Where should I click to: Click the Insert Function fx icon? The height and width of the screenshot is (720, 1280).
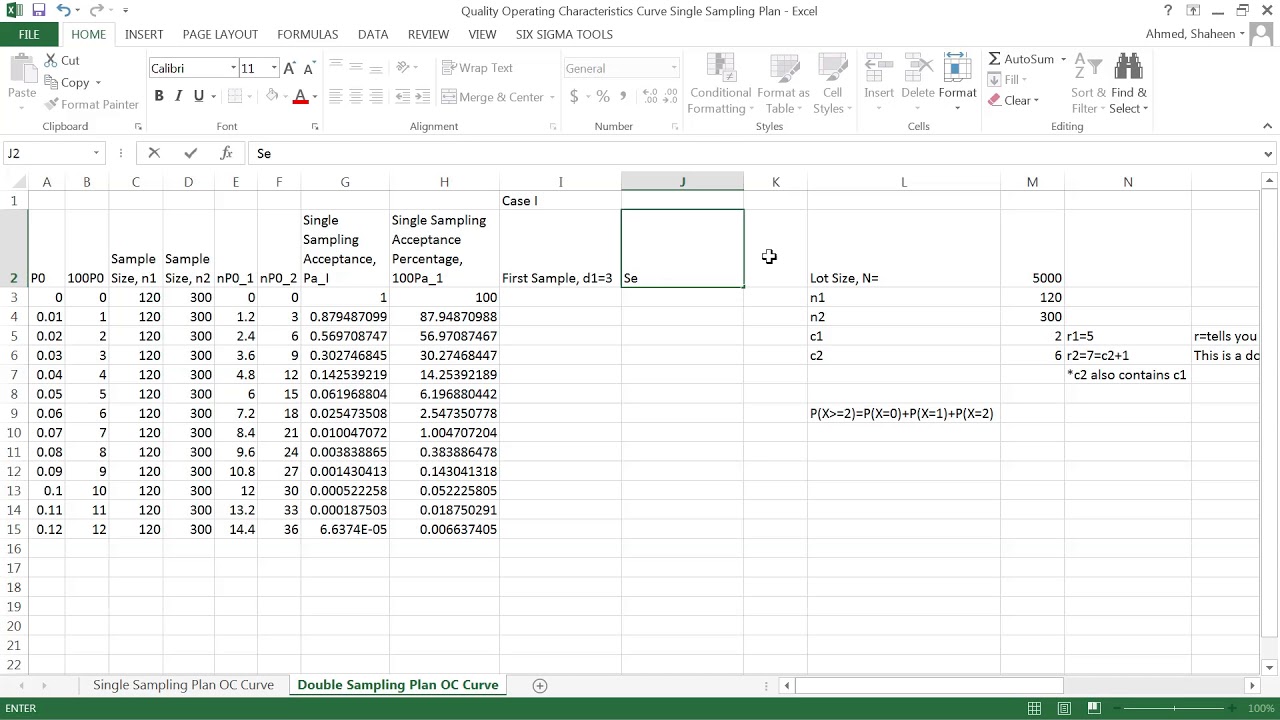click(x=227, y=153)
